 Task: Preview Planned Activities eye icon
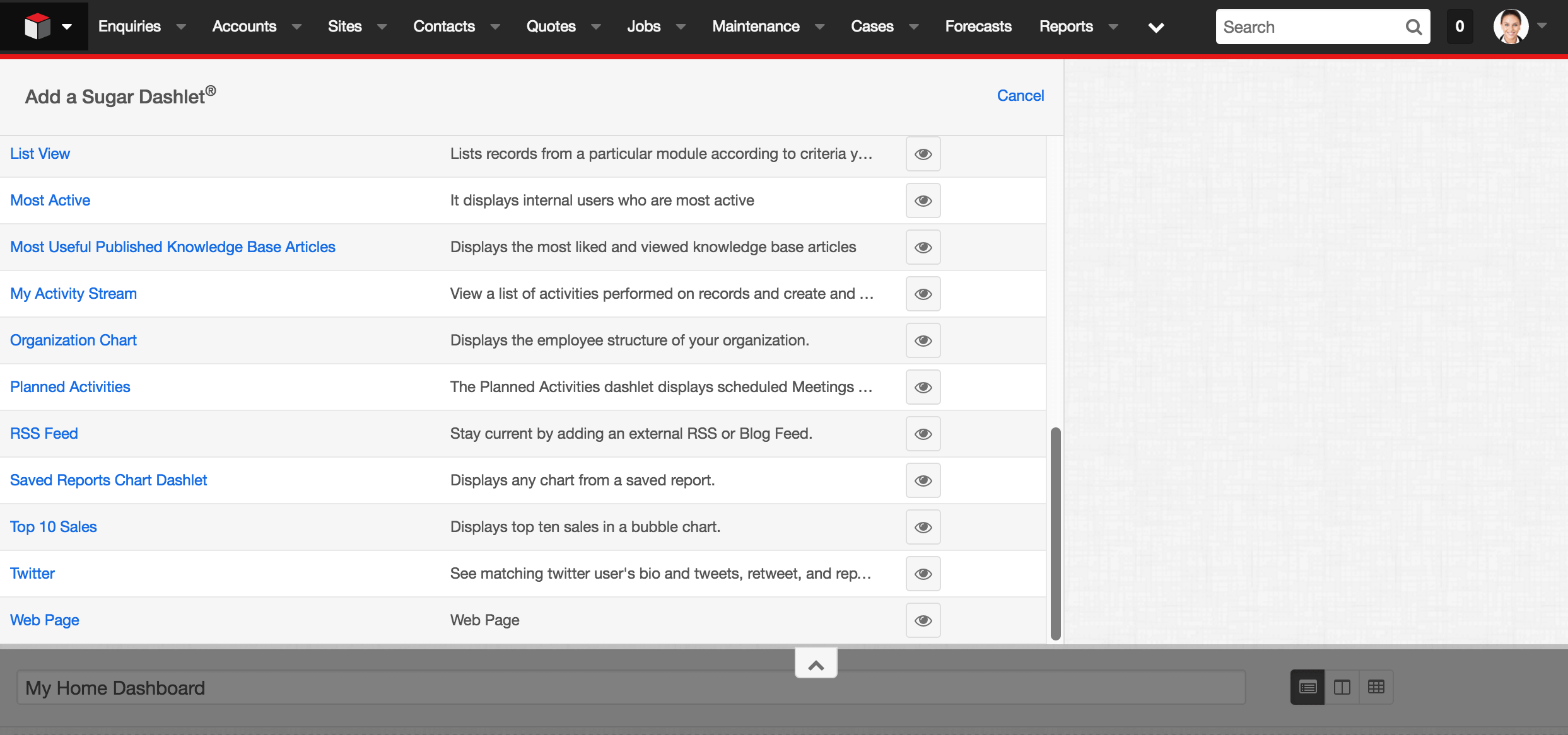pos(923,387)
